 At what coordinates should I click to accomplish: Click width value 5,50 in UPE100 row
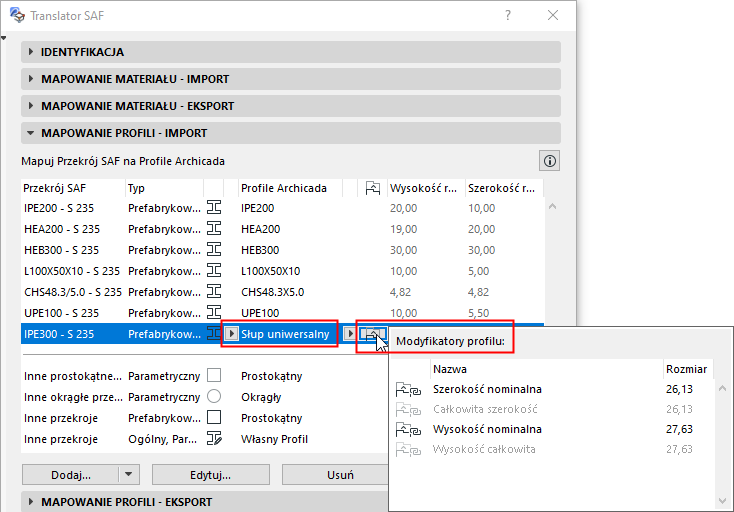pyautogui.click(x=478, y=313)
